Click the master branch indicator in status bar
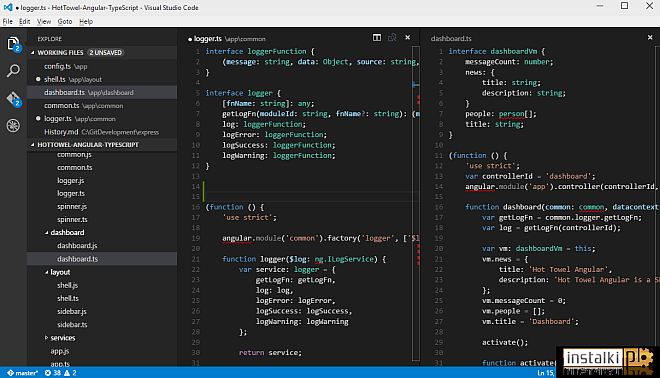660x378 pixels. point(22,373)
